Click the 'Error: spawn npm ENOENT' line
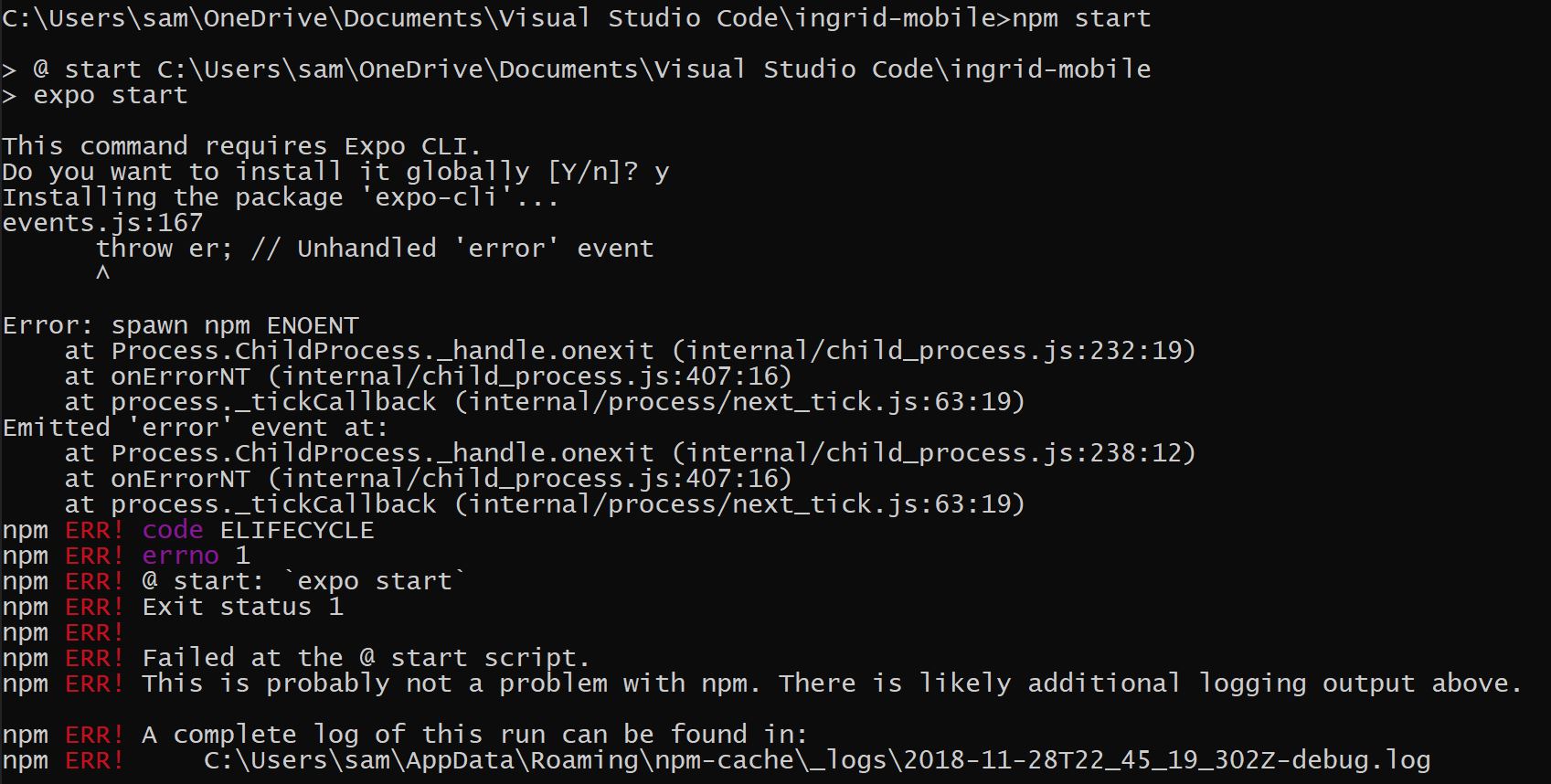Image resolution: width=1551 pixels, height=784 pixels. coord(180,325)
